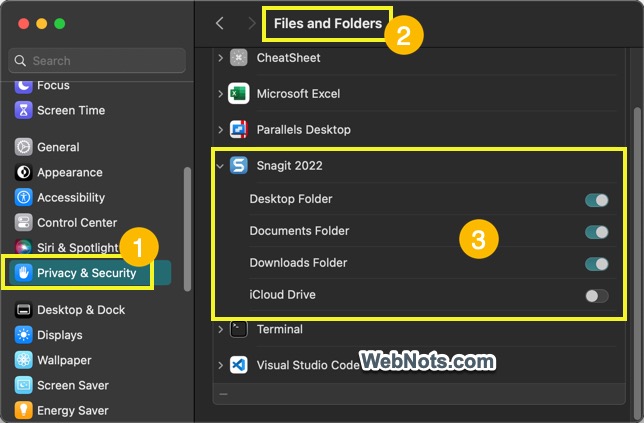This screenshot has width=644, height=423.
Task: Enable iCloud Drive access for Snagit
Action: [x=597, y=296]
